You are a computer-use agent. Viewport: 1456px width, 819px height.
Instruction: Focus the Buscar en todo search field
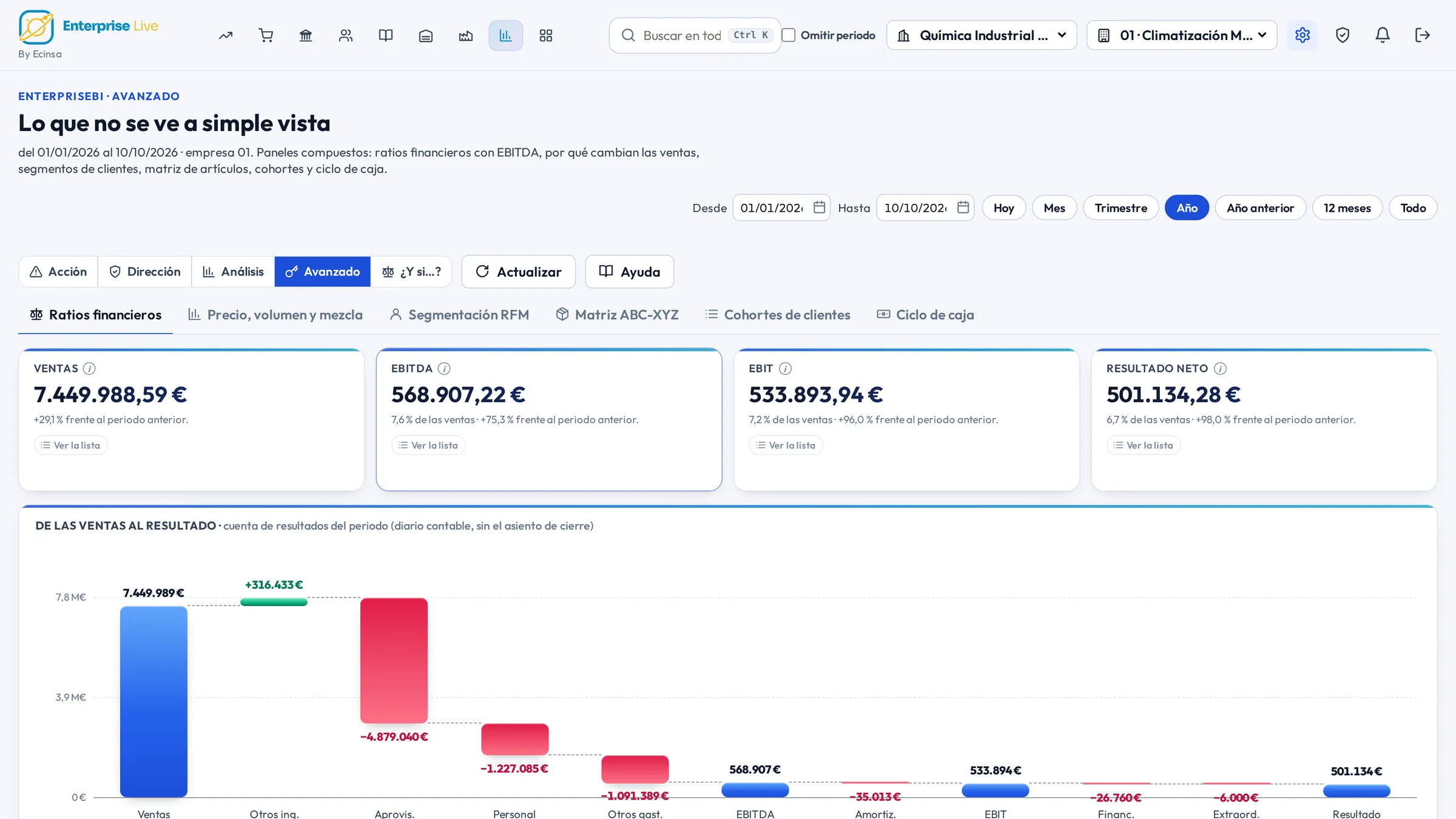point(695,35)
